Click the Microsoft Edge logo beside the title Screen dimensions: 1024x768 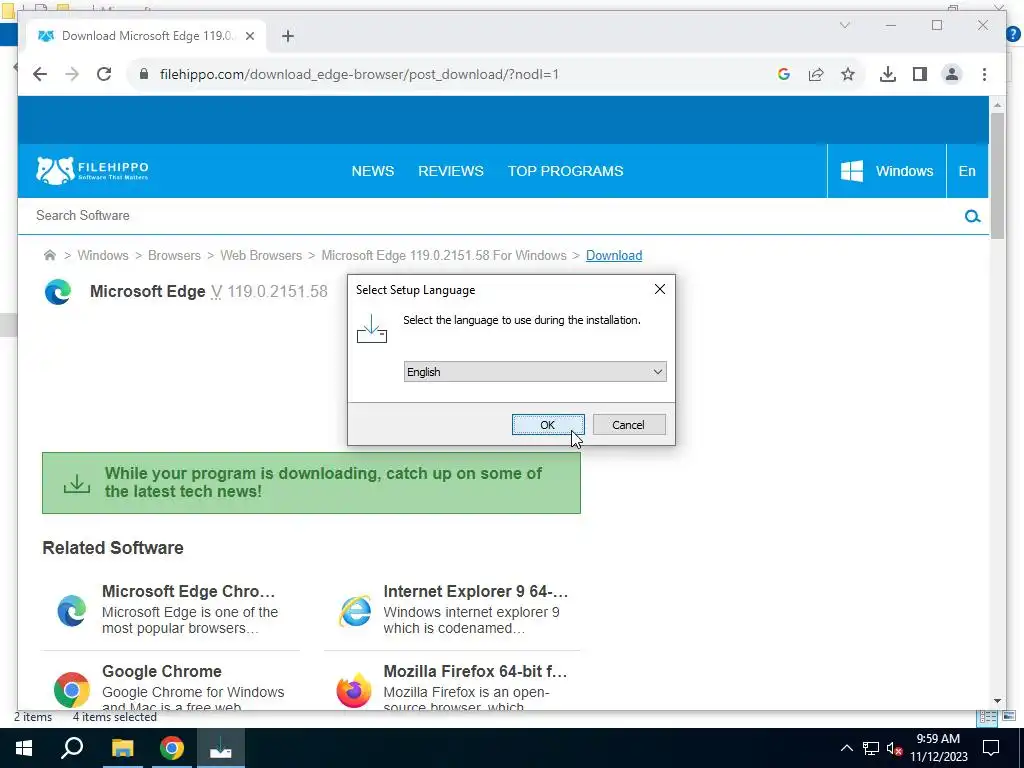tap(58, 291)
